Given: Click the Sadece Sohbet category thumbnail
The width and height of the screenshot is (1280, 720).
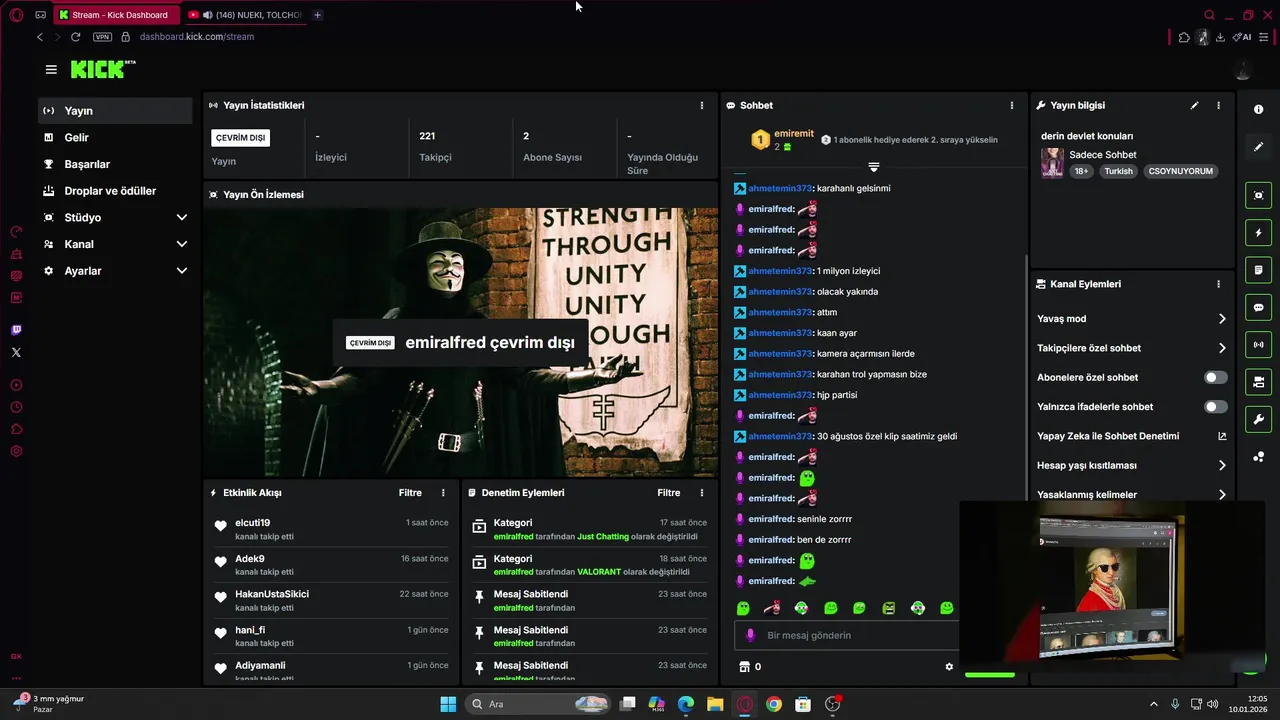Looking at the screenshot, I should pyautogui.click(x=1052, y=163).
